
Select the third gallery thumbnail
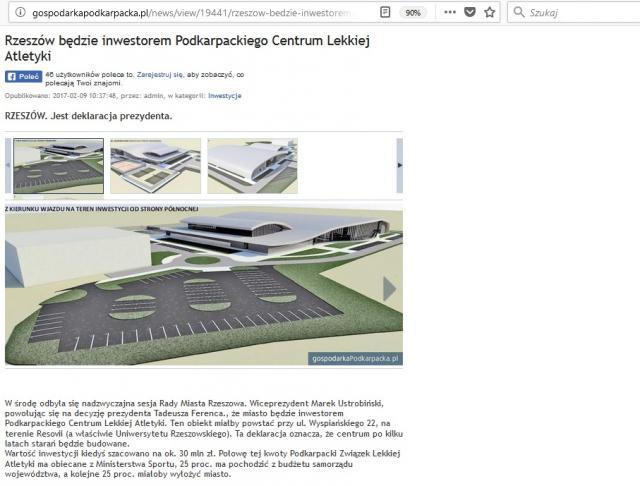tap(252, 165)
